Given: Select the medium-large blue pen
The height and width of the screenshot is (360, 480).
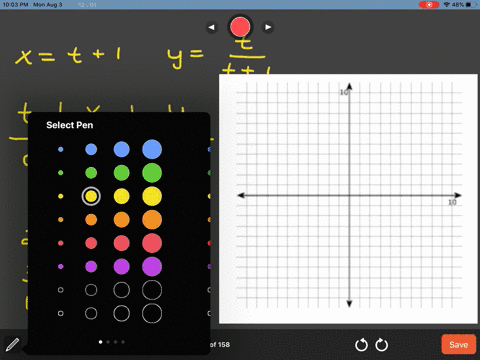Looking at the screenshot, I should 122,149.
